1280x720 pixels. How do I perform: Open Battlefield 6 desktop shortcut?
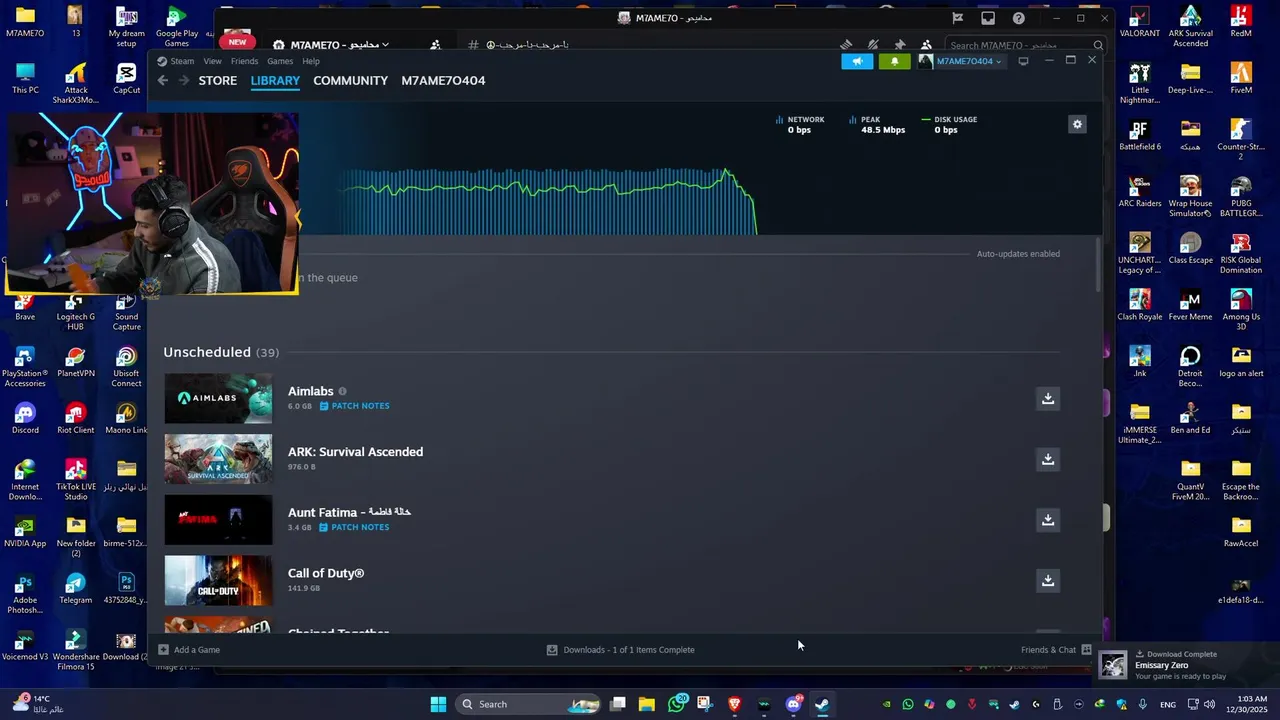pyautogui.click(x=1140, y=135)
